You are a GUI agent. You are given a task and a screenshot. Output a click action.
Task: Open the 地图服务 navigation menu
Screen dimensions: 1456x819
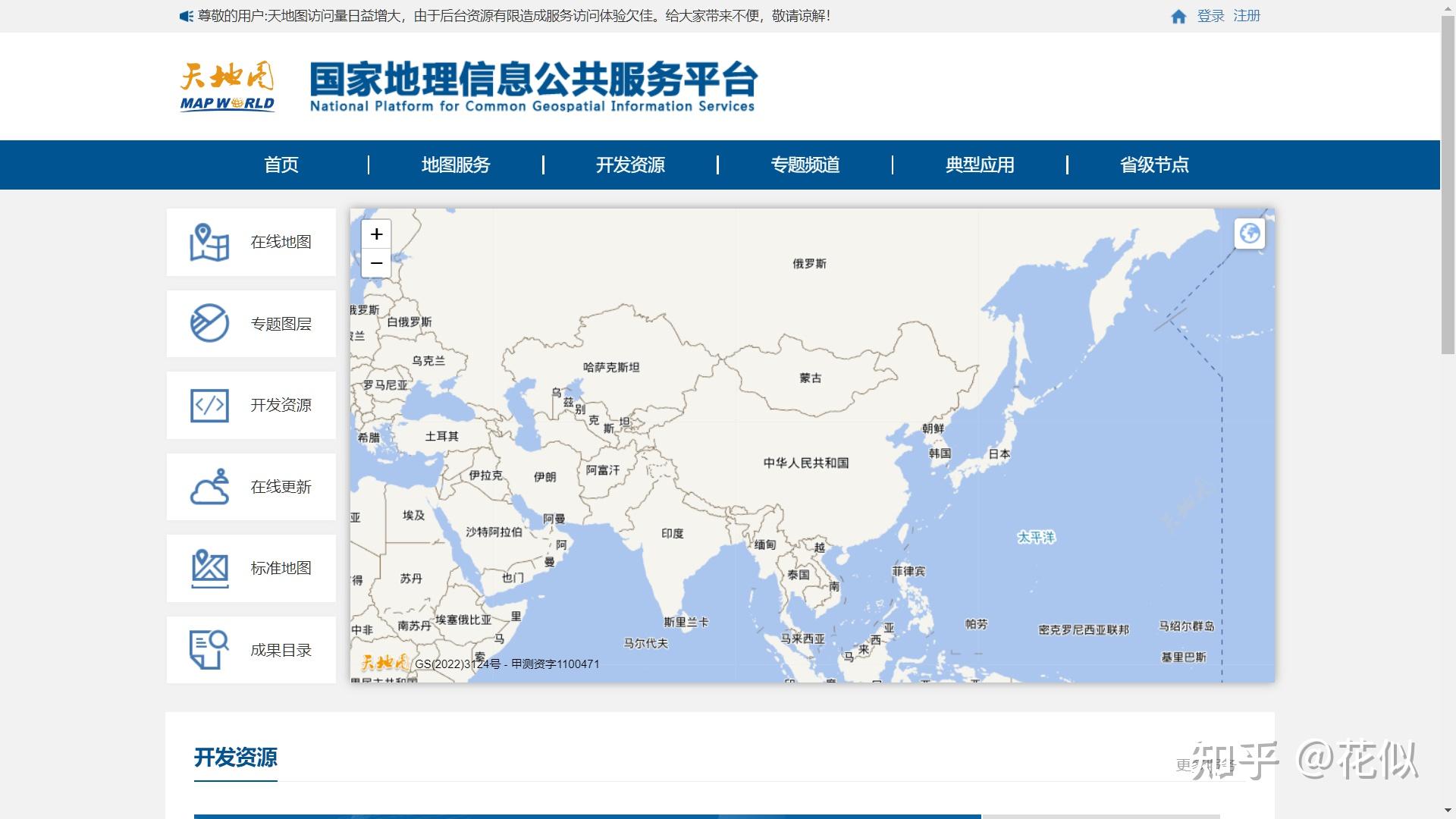pos(456,165)
